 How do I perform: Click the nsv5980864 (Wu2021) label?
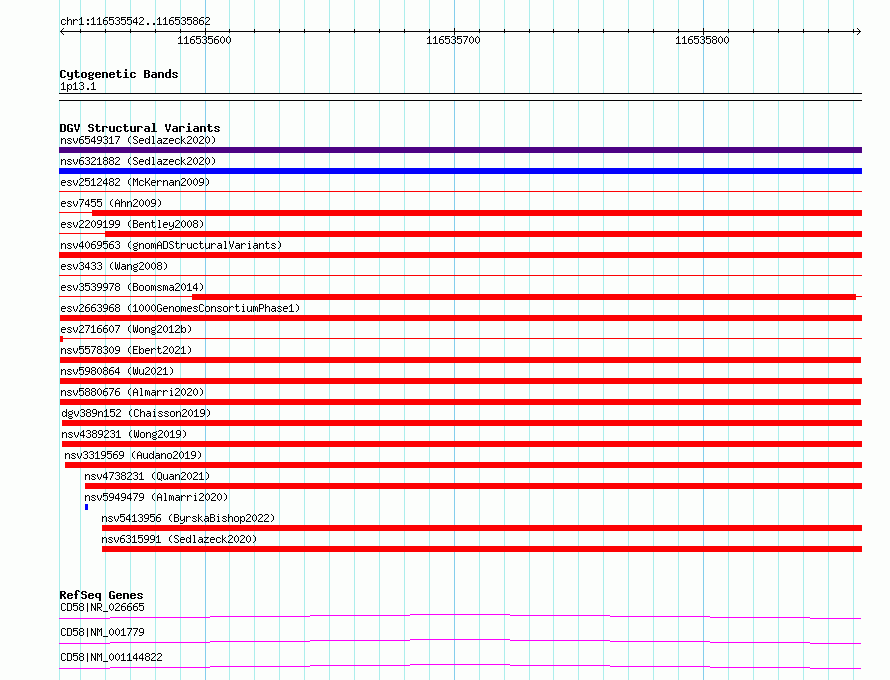[x=117, y=371]
